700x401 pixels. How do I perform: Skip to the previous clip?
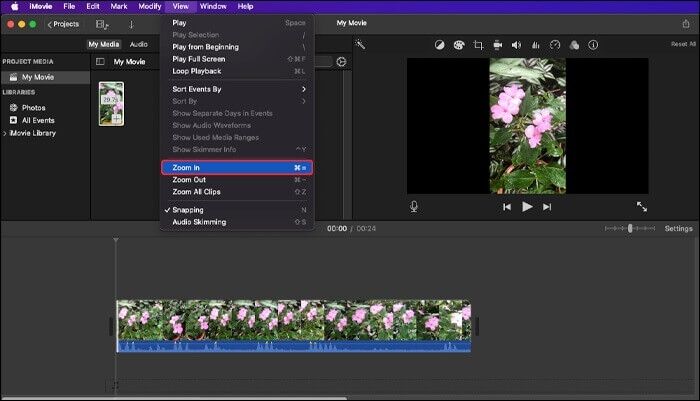coord(507,207)
